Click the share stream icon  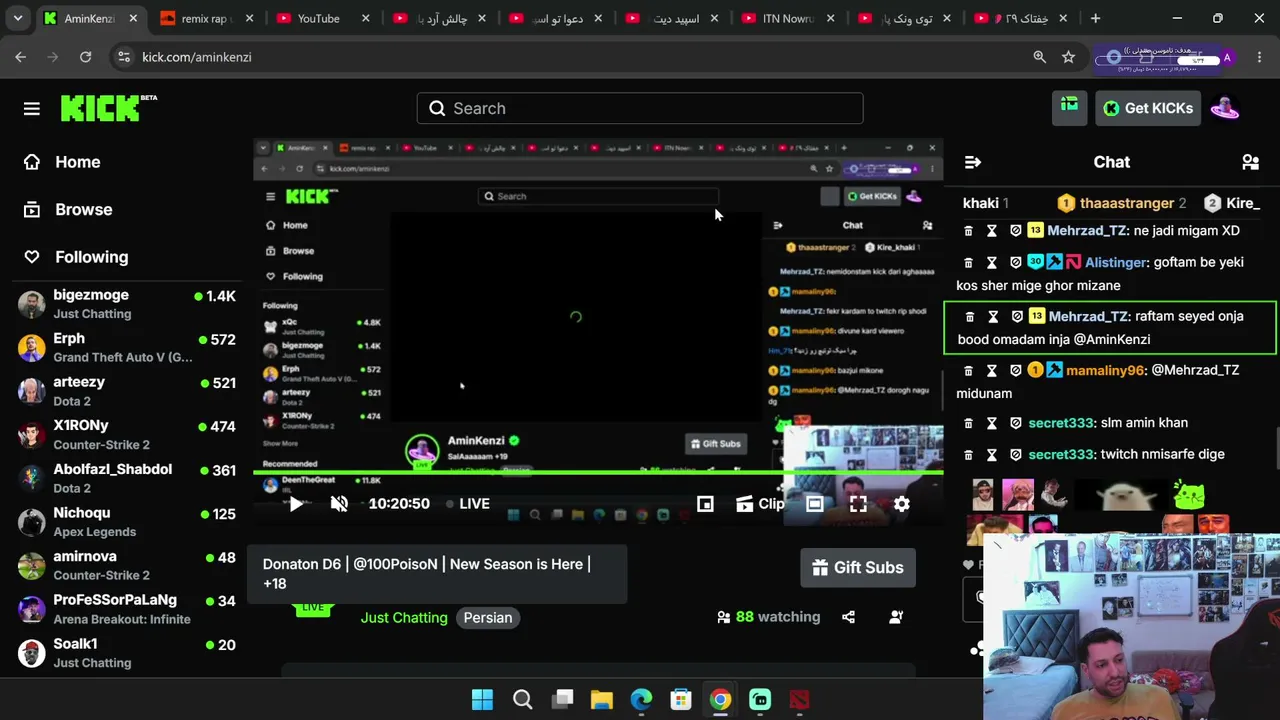pos(848,617)
